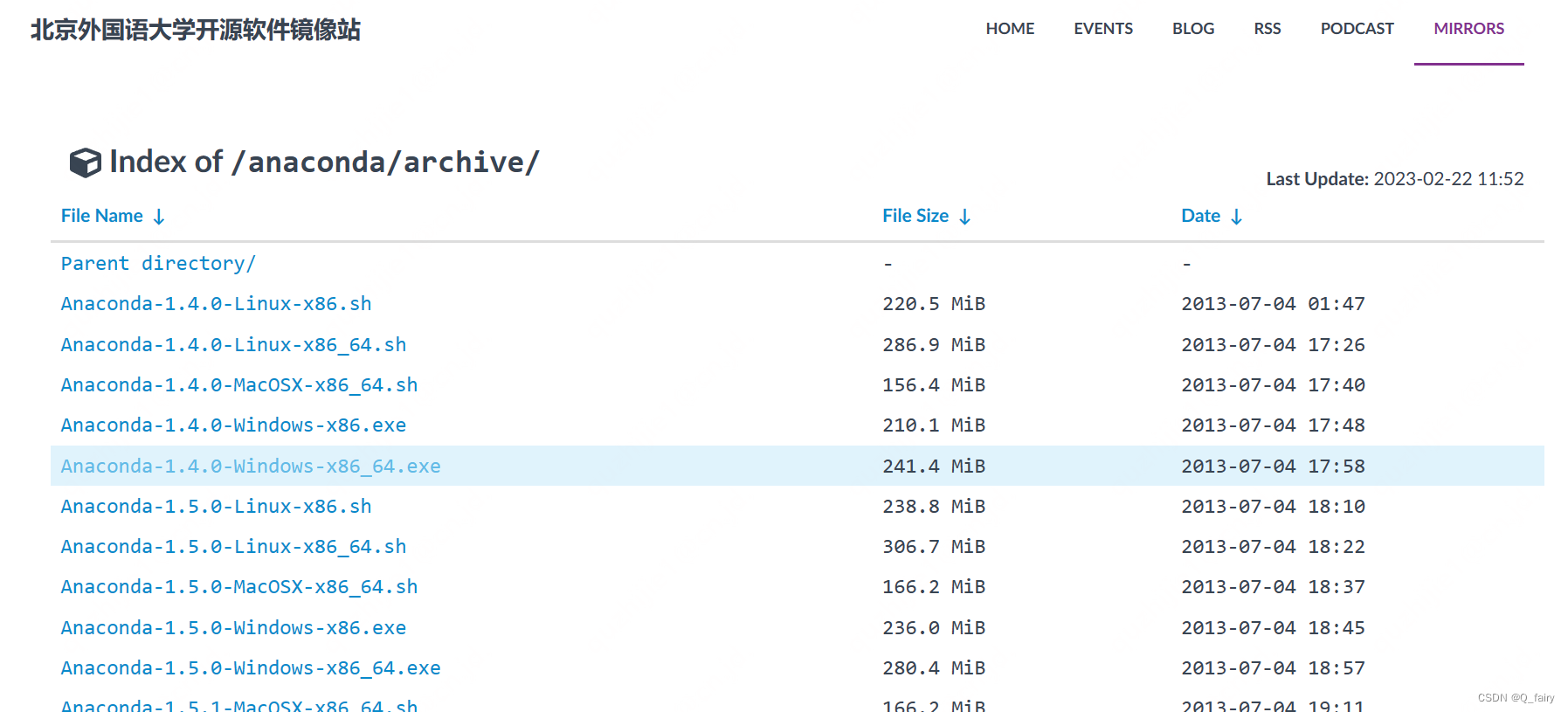Click the 210.1 MiB file size
This screenshot has width=1568, height=712.
(x=934, y=425)
